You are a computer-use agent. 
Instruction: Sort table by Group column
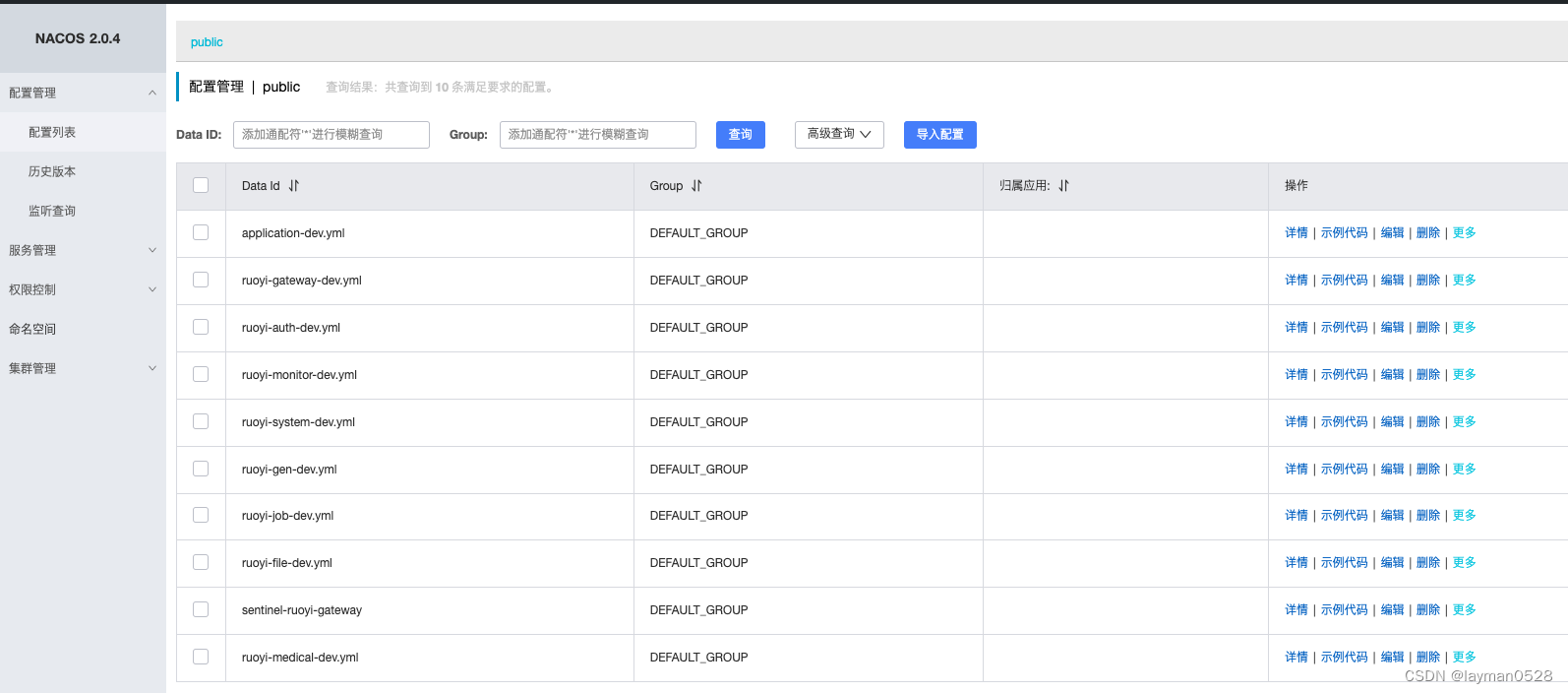(696, 186)
